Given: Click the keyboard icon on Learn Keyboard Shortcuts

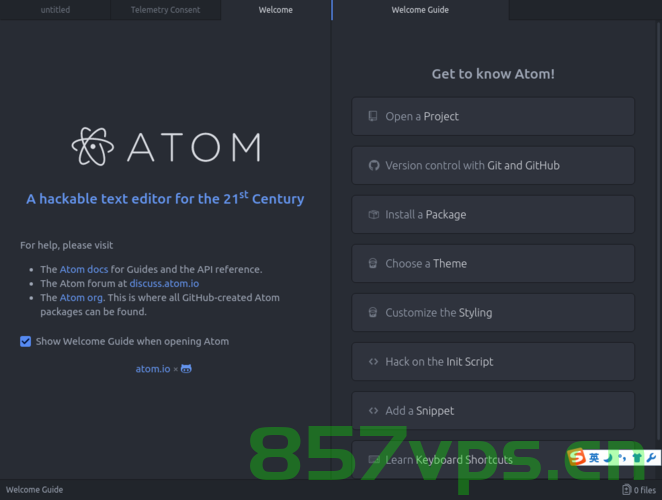Looking at the screenshot, I should pos(374,459).
